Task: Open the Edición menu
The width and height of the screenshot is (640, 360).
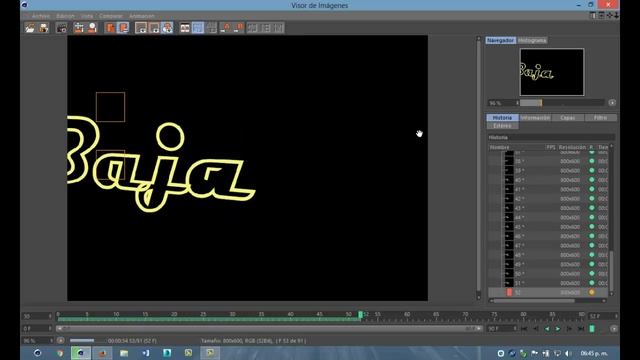Action: coord(65,16)
